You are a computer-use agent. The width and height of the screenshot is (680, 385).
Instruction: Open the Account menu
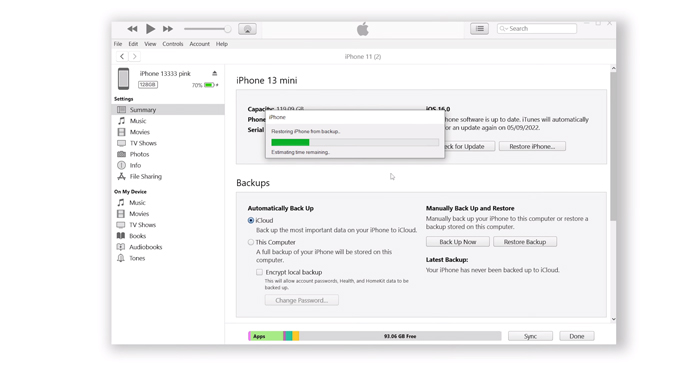pyautogui.click(x=199, y=44)
